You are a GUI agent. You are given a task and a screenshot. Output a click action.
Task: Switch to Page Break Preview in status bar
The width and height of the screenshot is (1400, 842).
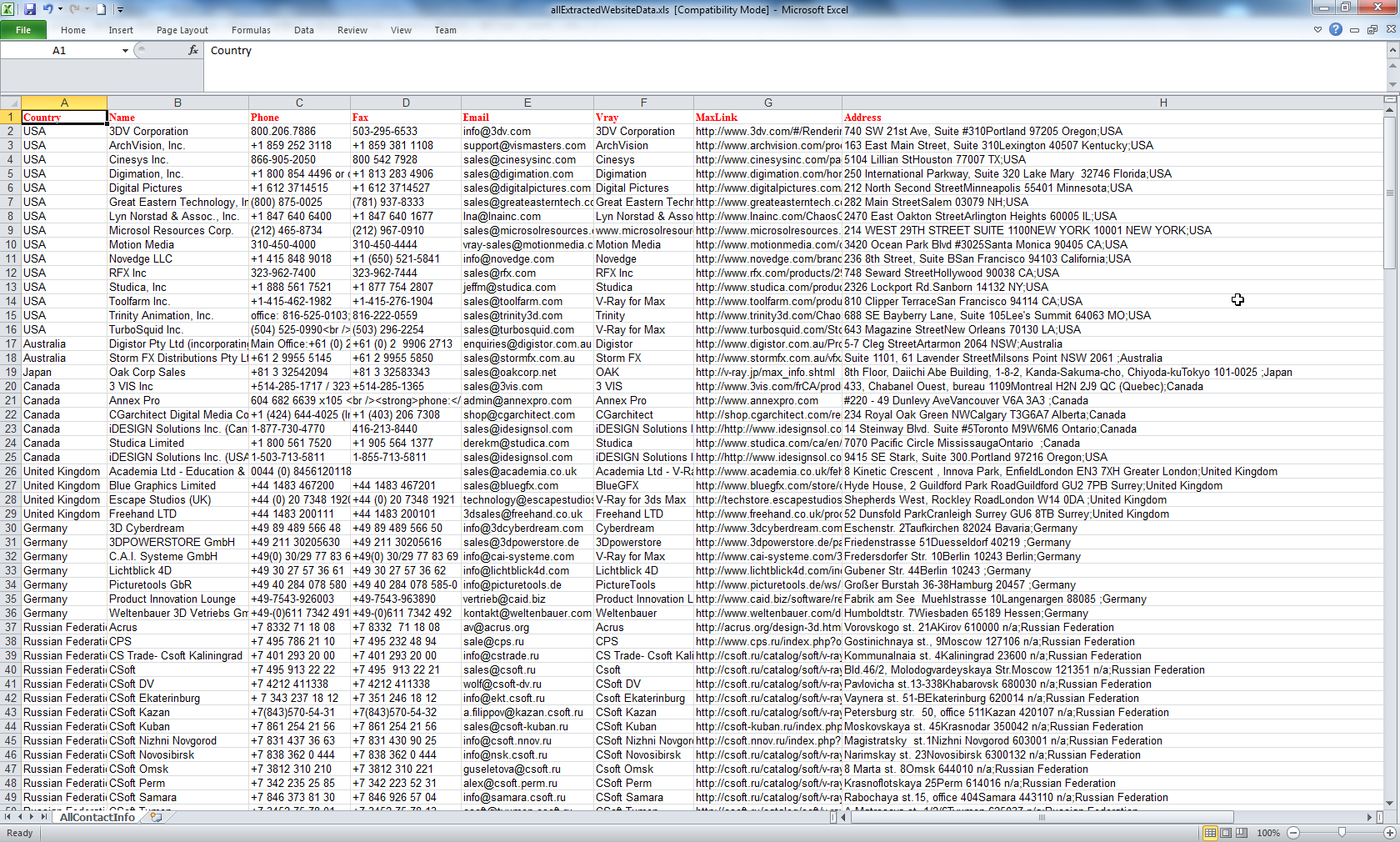point(1242,832)
